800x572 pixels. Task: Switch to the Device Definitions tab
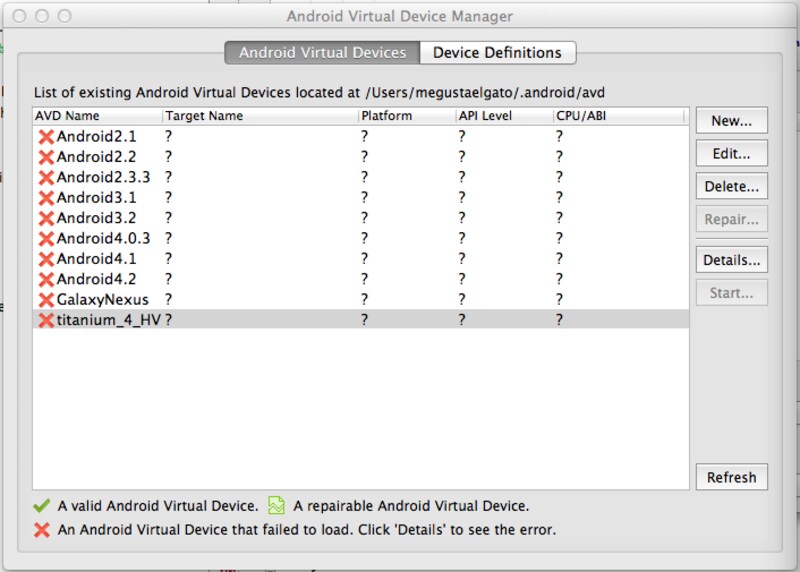[x=497, y=53]
